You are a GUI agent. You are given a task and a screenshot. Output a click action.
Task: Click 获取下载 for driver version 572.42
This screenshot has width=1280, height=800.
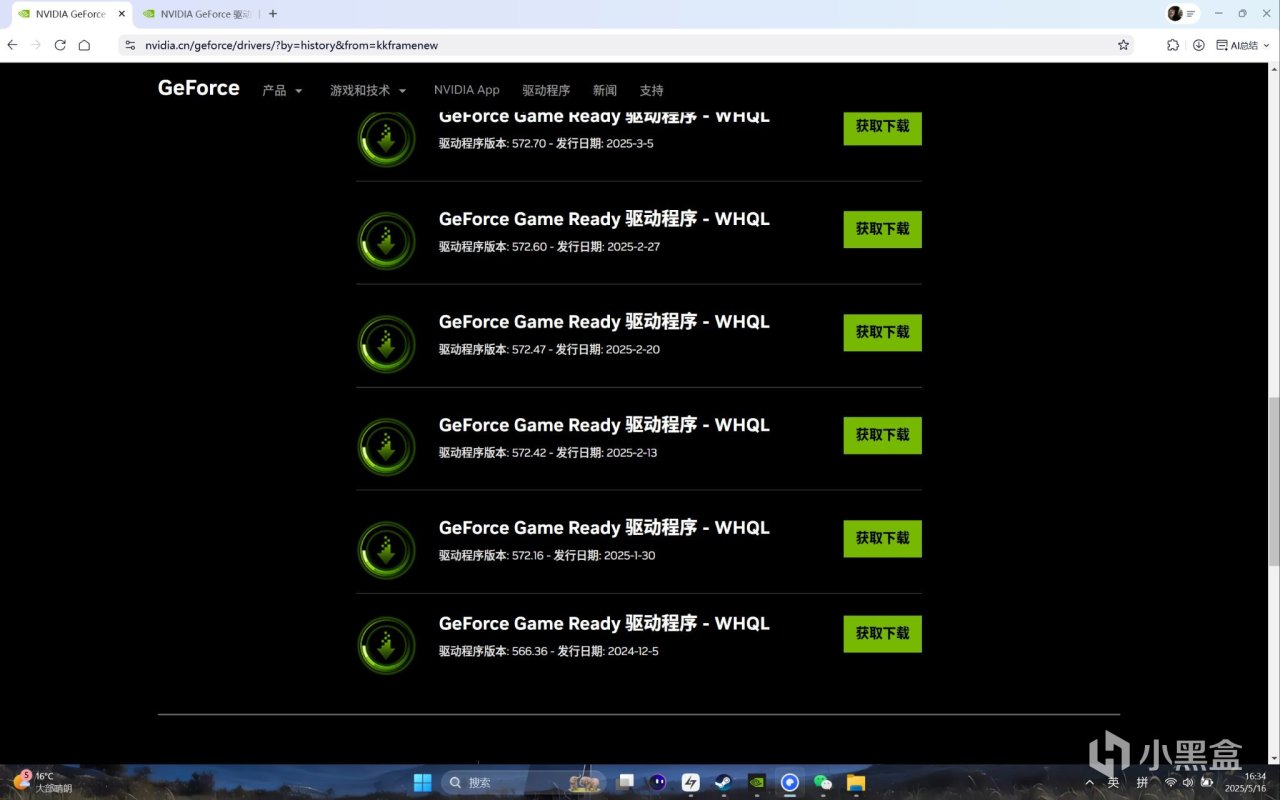883,435
